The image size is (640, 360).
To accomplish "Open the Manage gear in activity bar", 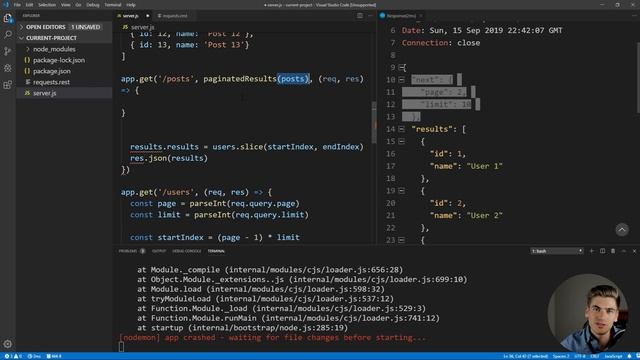I will (x=8, y=344).
